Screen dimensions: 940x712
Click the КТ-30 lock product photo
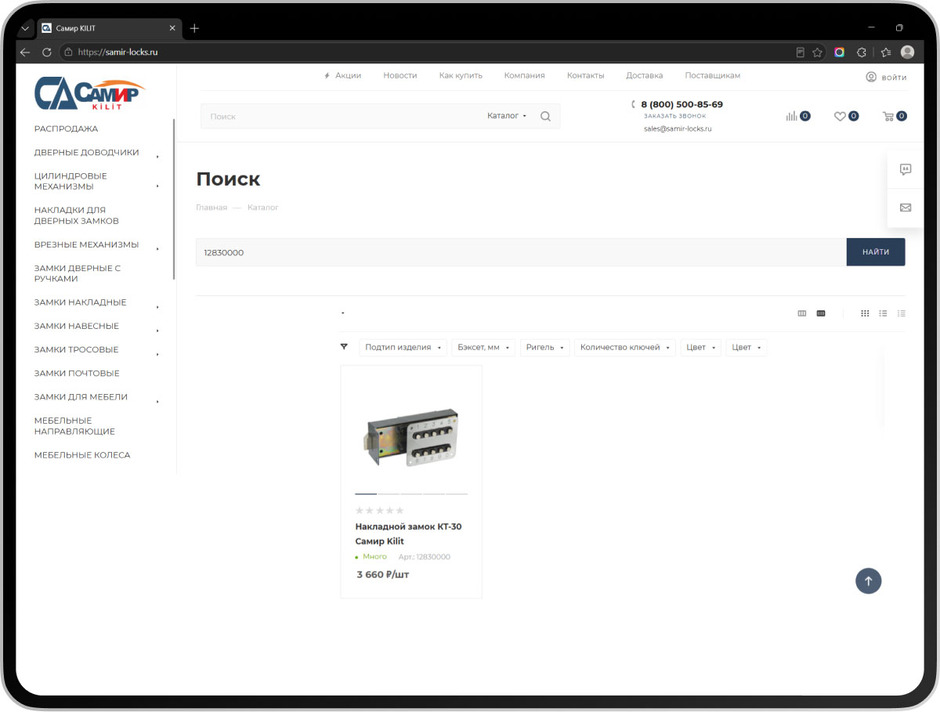tap(411, 437)
